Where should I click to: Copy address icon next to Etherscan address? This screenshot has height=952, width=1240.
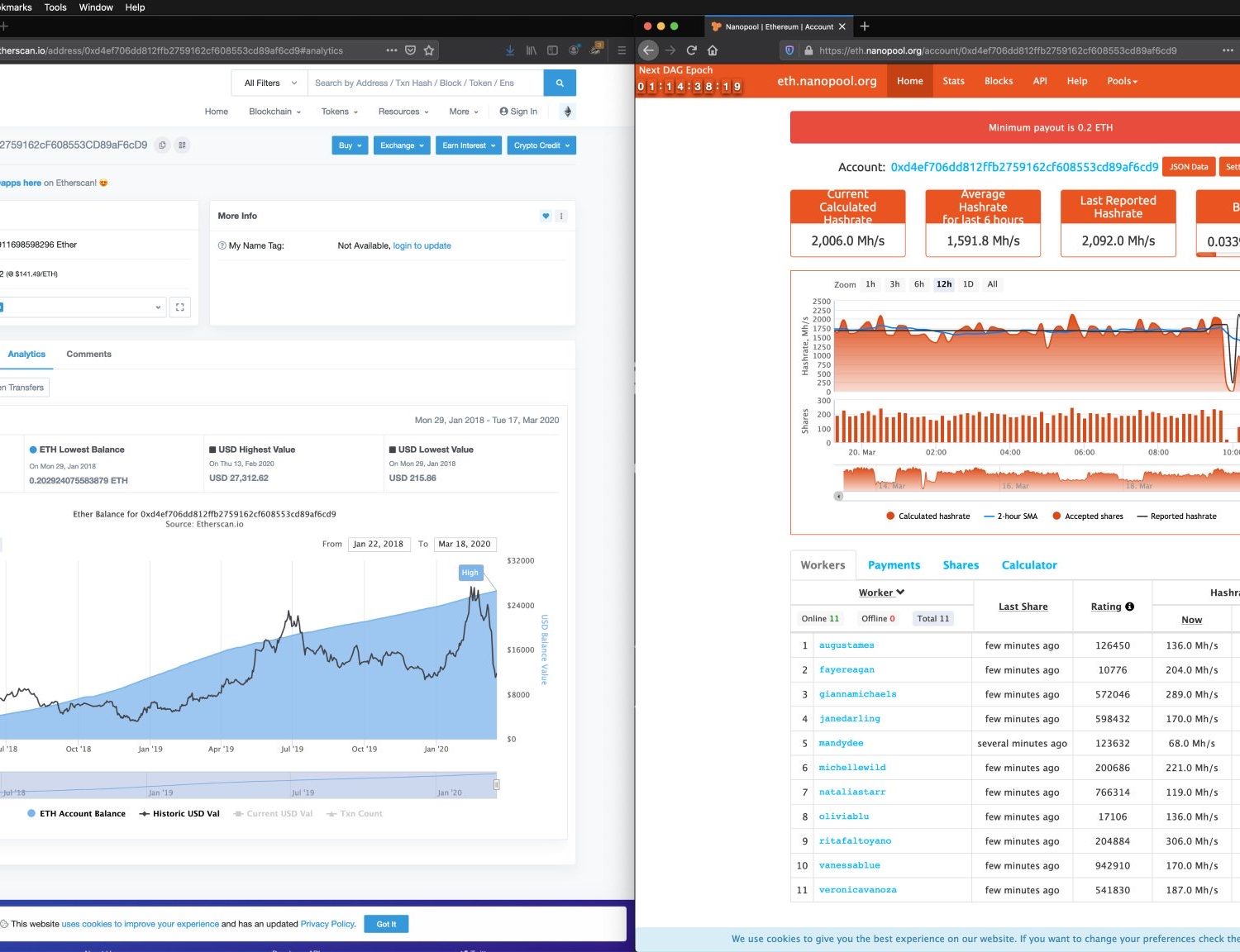coord(162,145)
